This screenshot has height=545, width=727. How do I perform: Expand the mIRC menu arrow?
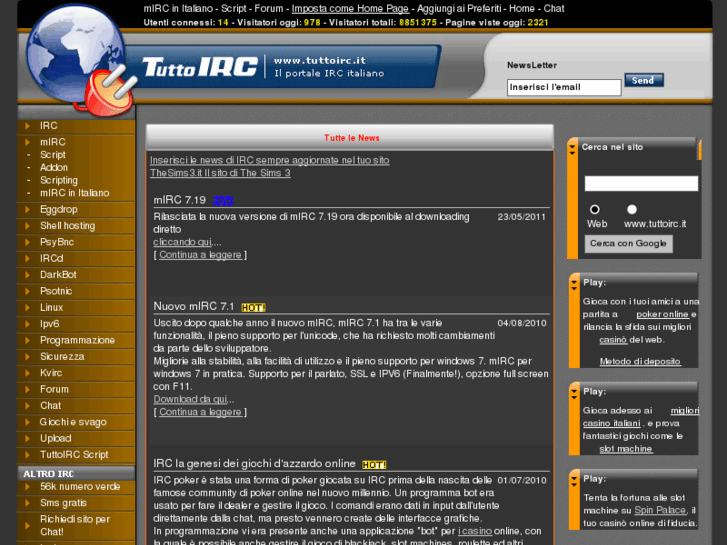coord(27,142)
